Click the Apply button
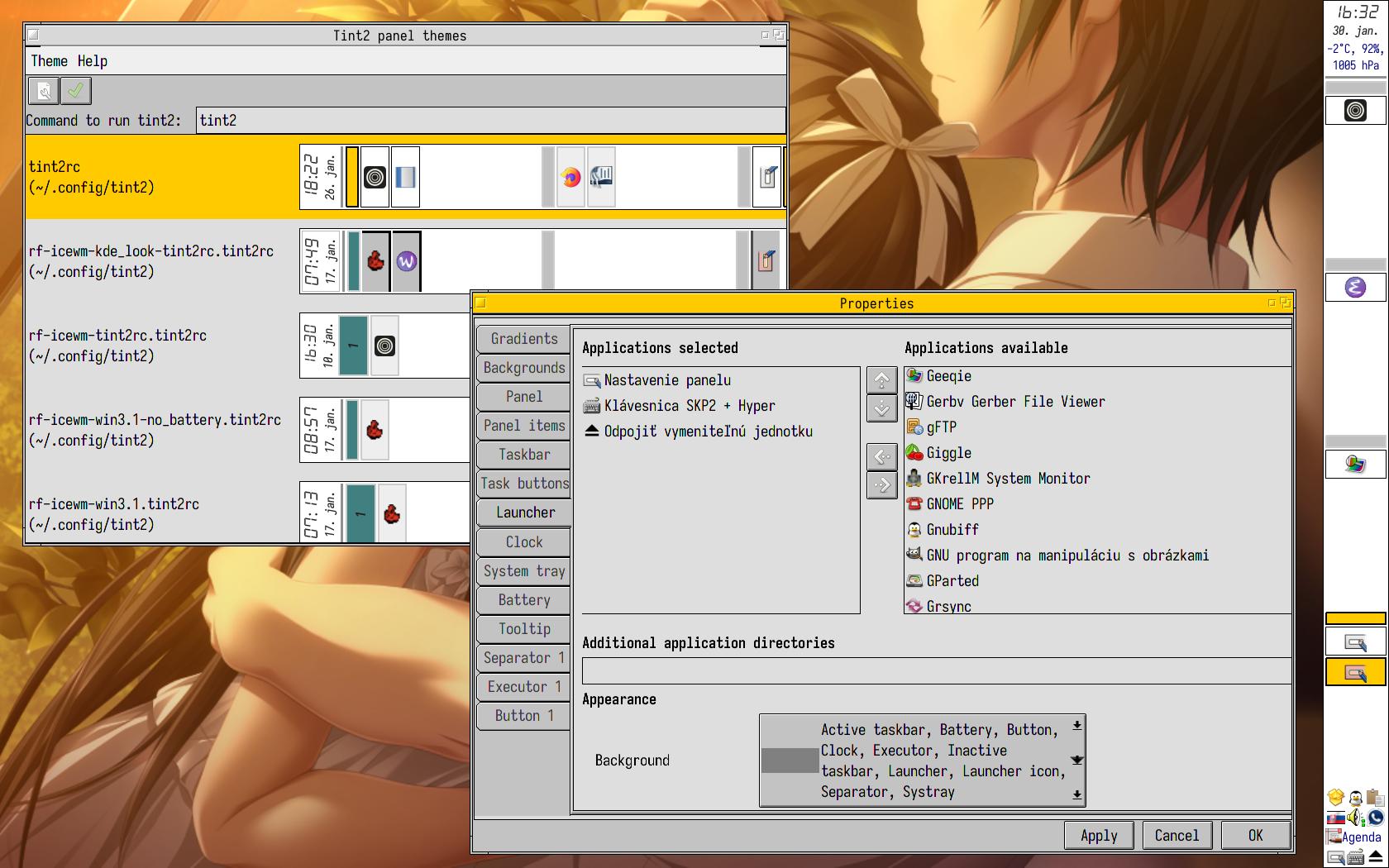Screen dimensions: 1389x868 point(1099,836)
